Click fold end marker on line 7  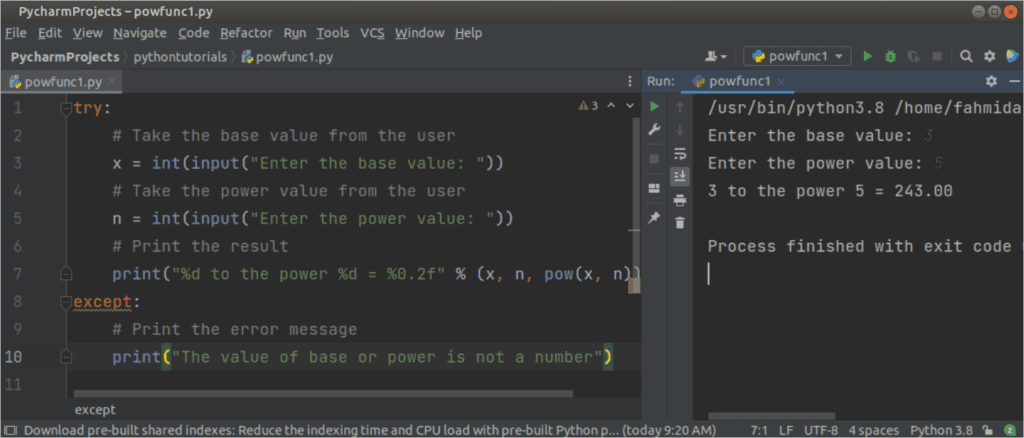[x=65, y=274]
